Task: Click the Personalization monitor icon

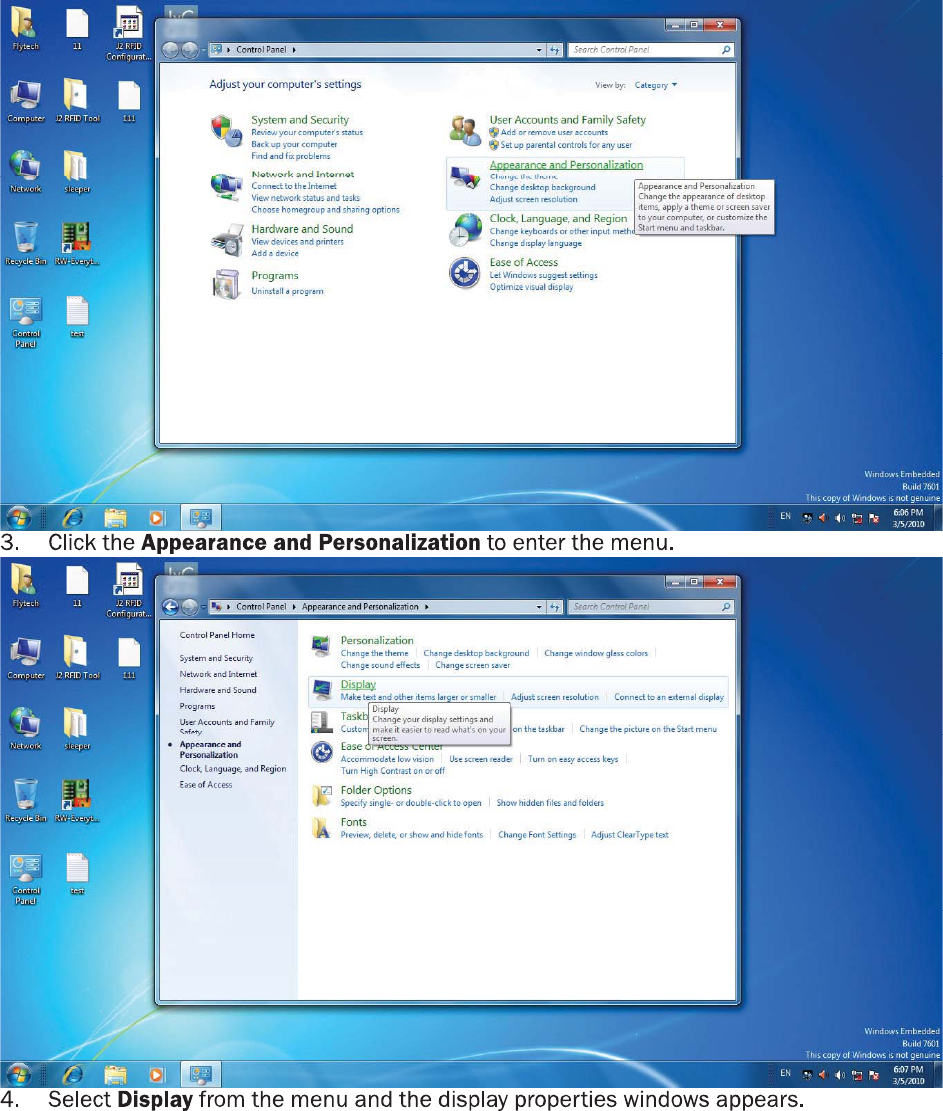Action: point(321,646)
